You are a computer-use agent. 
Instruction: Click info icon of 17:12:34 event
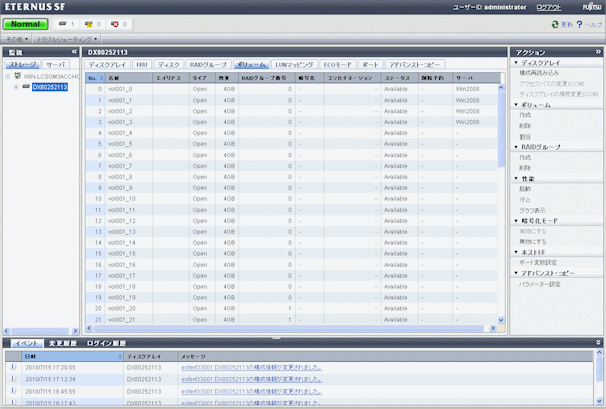click(x=13, y=379)
